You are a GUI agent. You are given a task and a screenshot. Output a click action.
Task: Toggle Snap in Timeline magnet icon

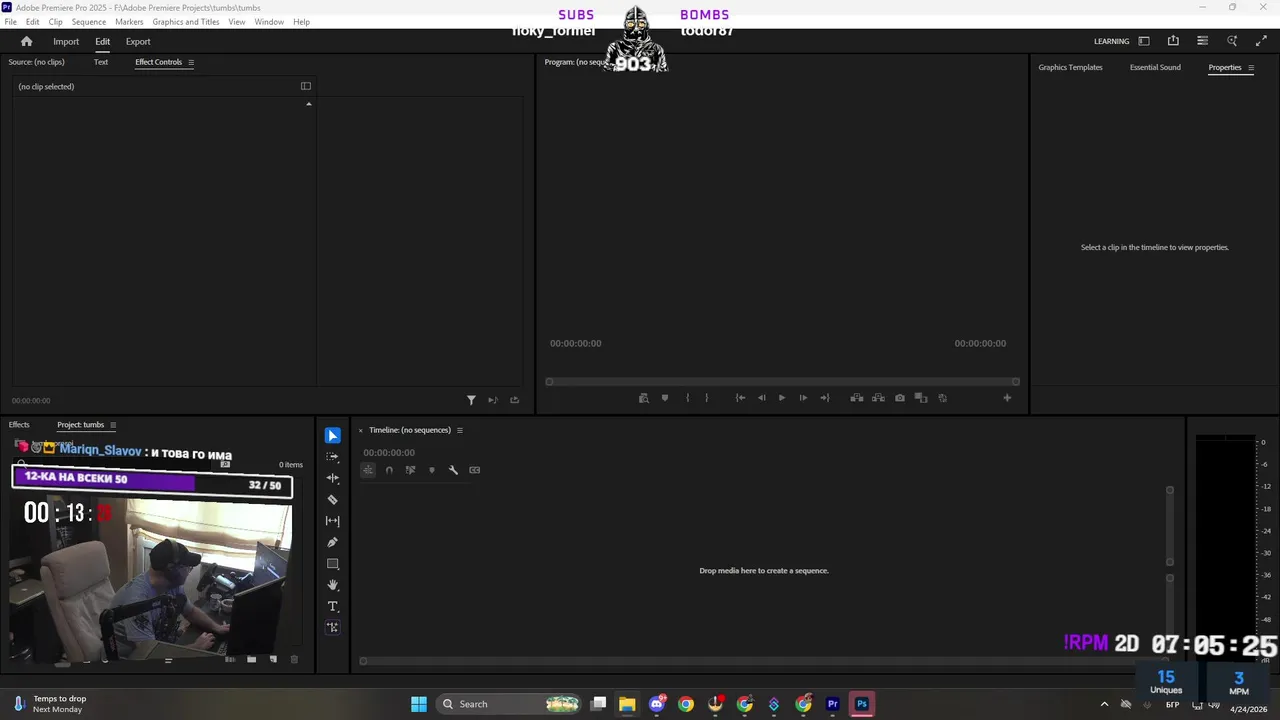(x=389, y=470)
